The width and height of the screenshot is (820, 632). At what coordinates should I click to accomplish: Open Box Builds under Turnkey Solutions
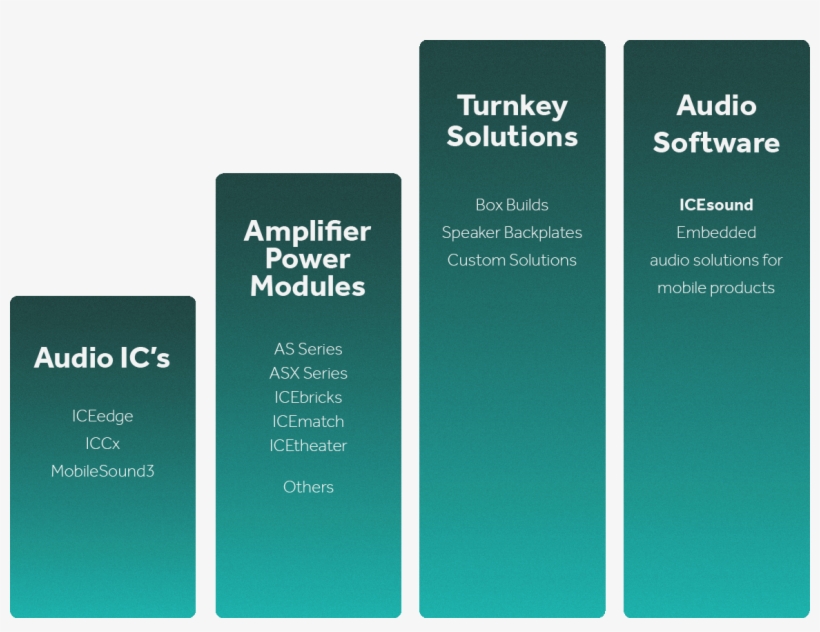tap(512, 205)
